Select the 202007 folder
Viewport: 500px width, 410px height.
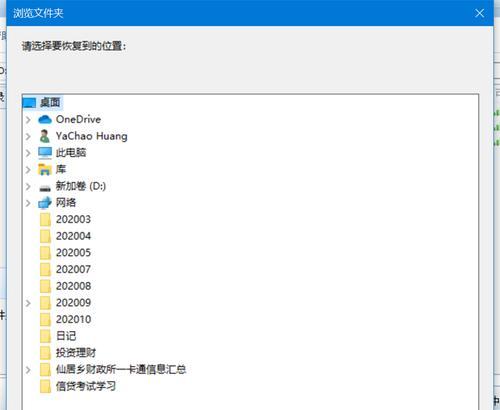click(65, 269)
